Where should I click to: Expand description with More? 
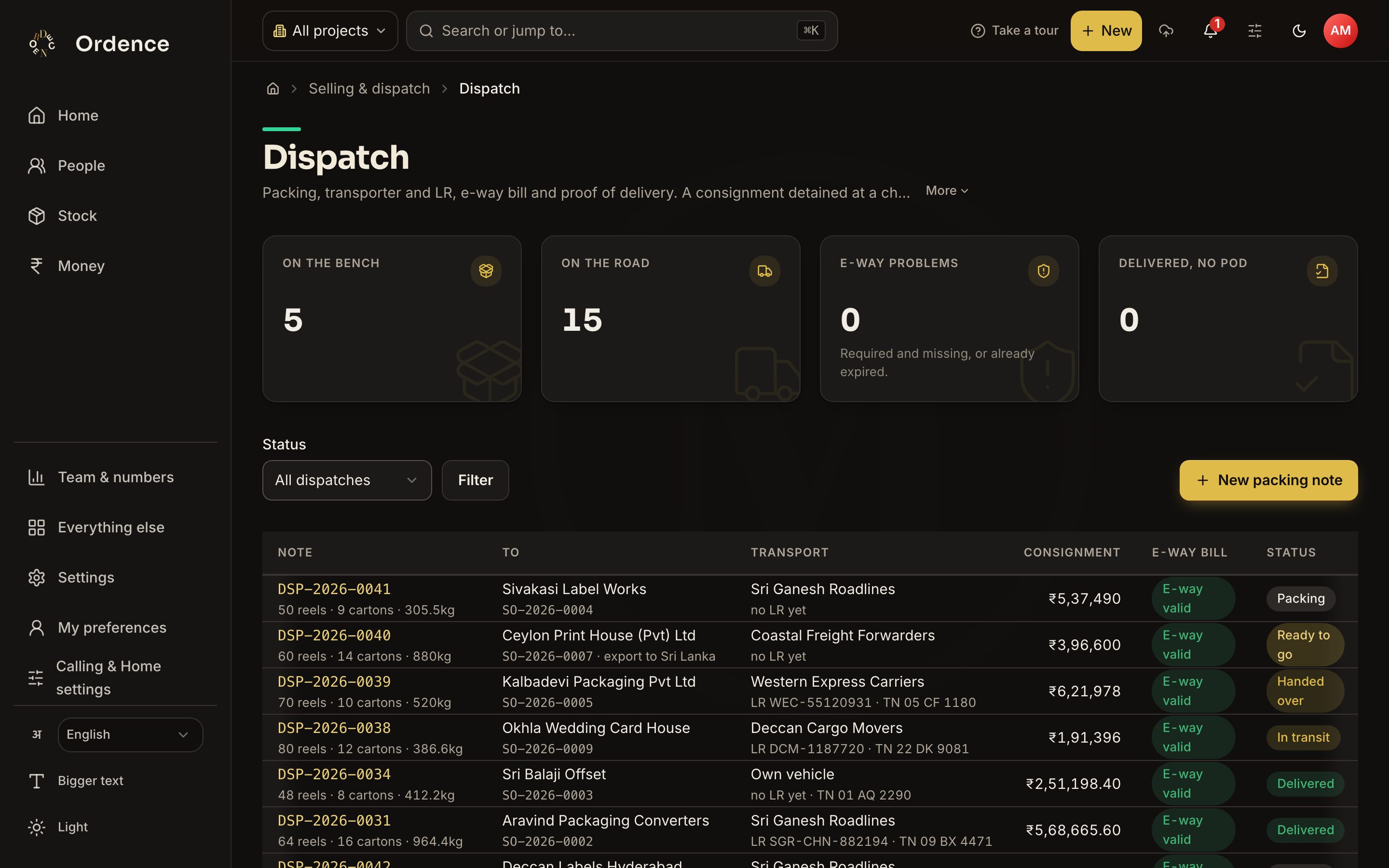pos(947,190)
